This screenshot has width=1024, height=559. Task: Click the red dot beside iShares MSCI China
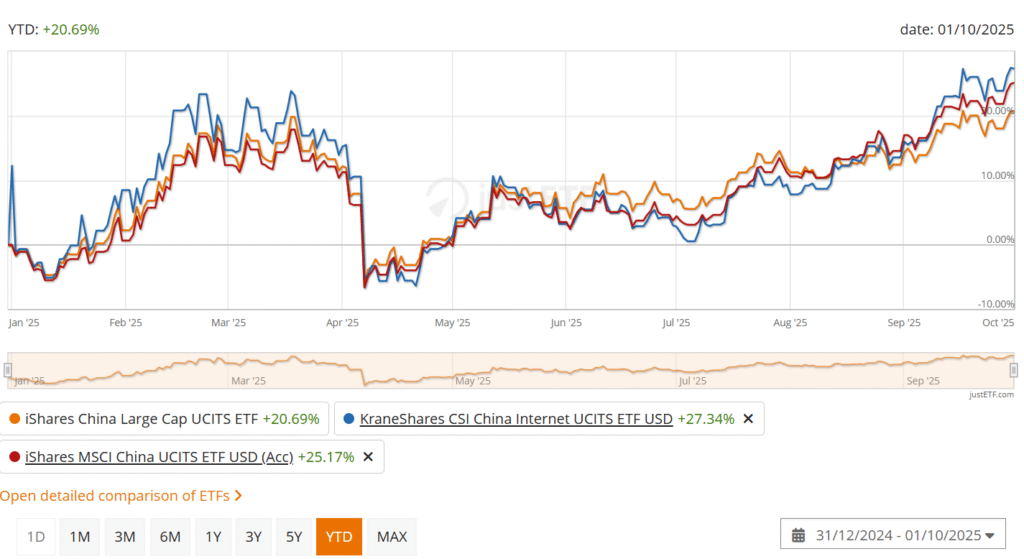[x=13, y=457]
